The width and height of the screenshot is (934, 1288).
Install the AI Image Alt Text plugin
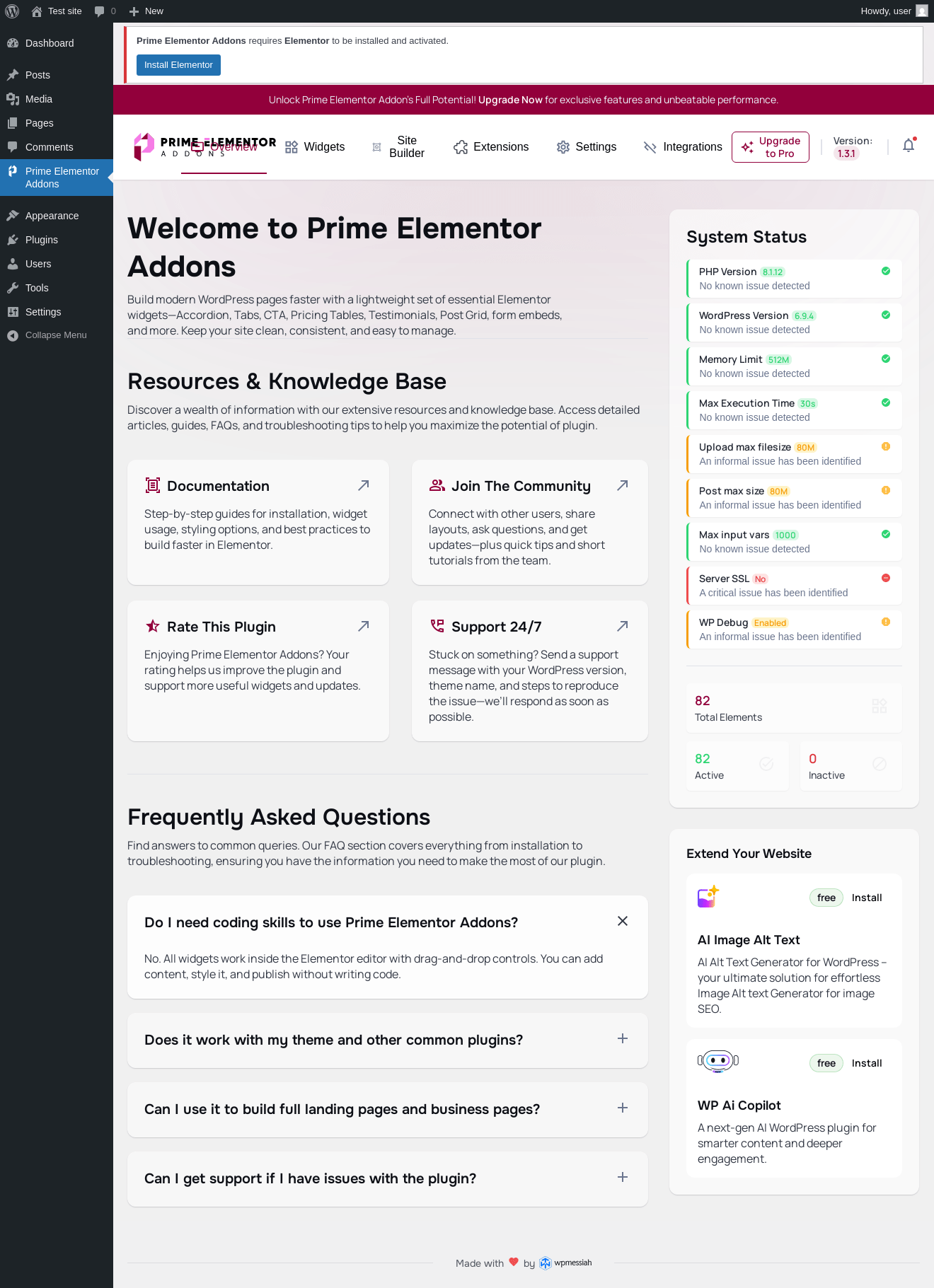click(x=867, y=898)
